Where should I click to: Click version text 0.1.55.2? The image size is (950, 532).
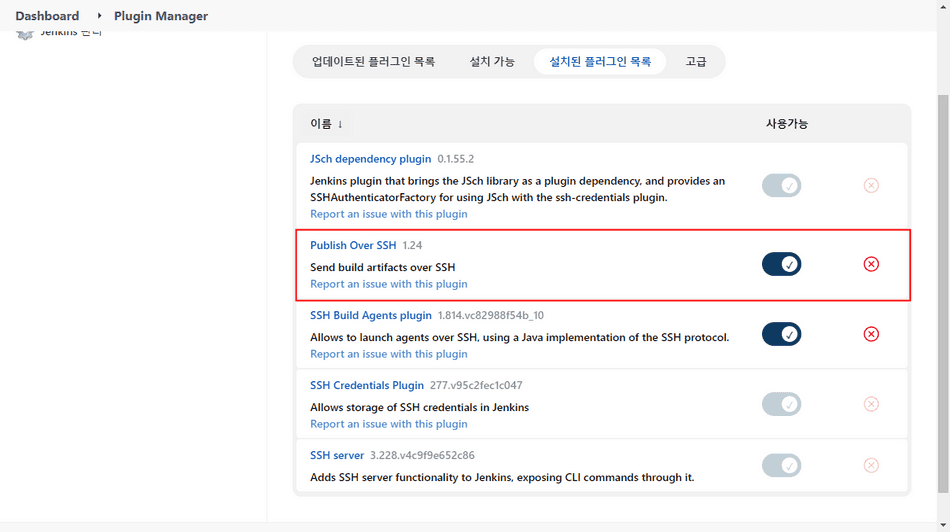(x=456, y=159)
